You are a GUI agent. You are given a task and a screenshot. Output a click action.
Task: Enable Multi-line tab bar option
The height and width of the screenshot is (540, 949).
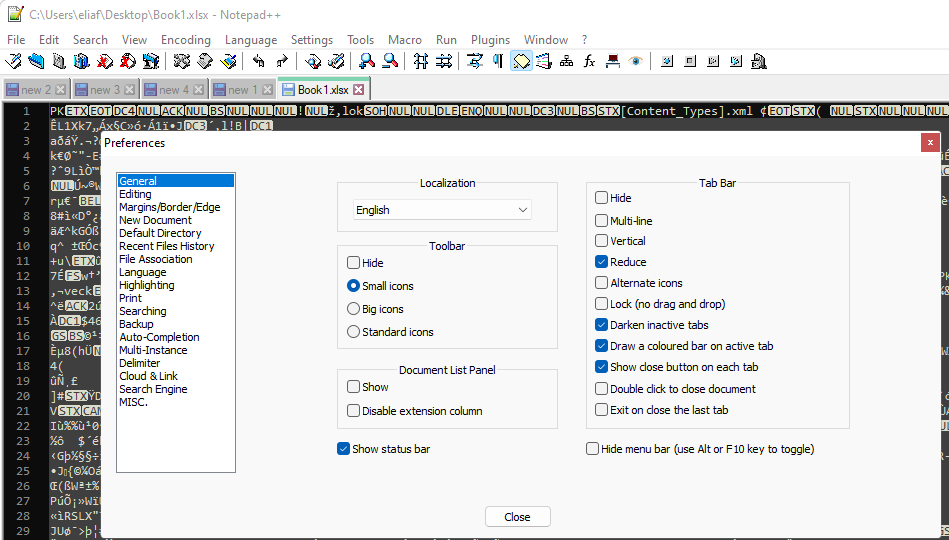point(601,220)
